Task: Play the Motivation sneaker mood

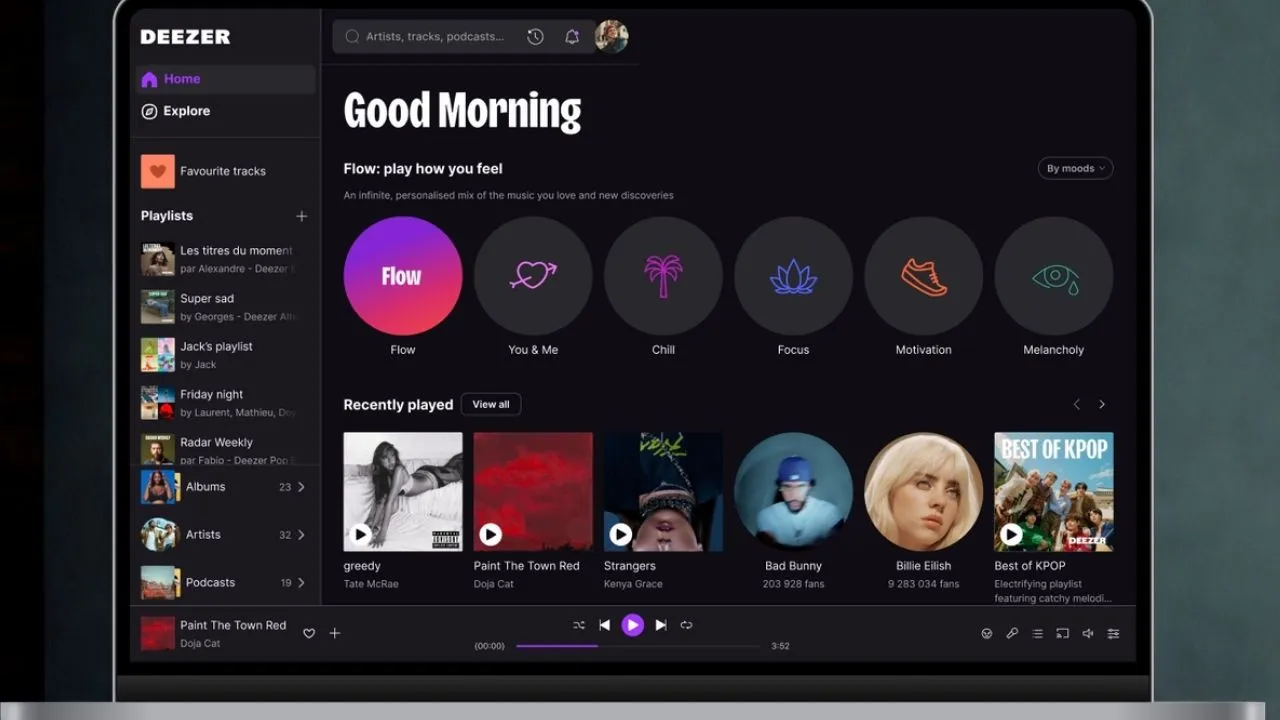Action: (x=923, y=276)
